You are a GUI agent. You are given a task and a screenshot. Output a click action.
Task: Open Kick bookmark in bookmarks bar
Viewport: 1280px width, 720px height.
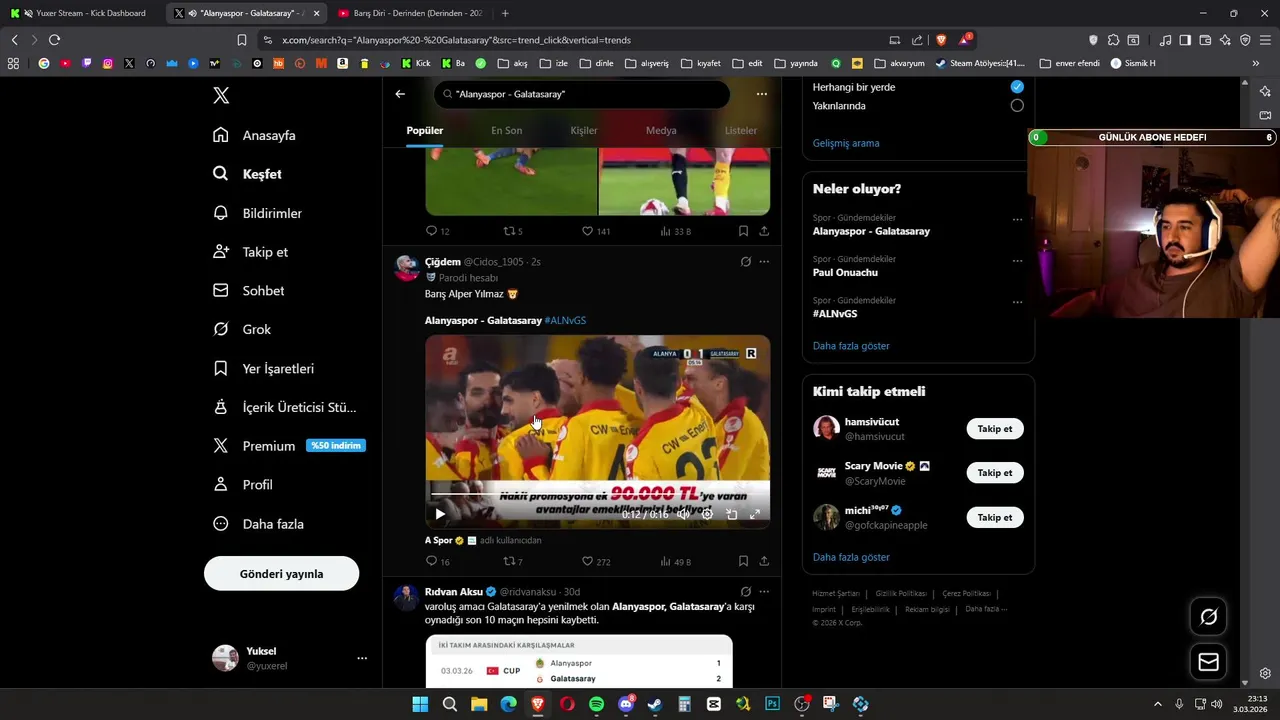pyautogui.click(x=416, y=63)
